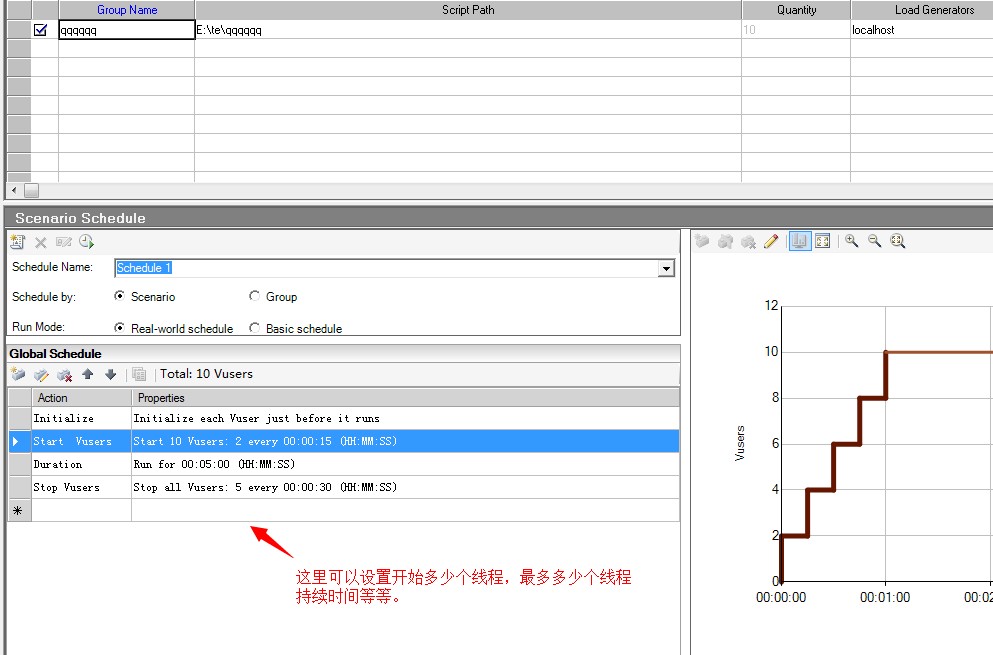
Task: Click the graph toolbar Delete Action icon
Action: pyautogui.click(x=749, y=241)
